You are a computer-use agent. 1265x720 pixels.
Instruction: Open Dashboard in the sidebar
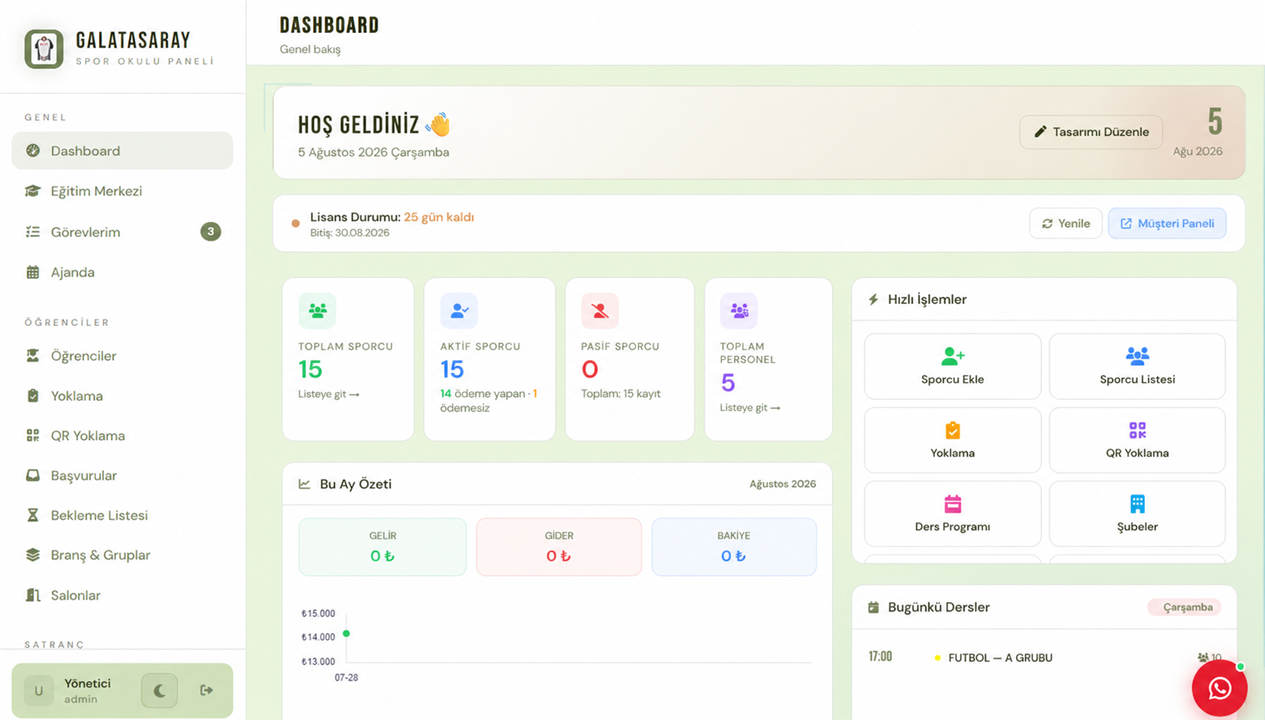click(x=122, y=151)
